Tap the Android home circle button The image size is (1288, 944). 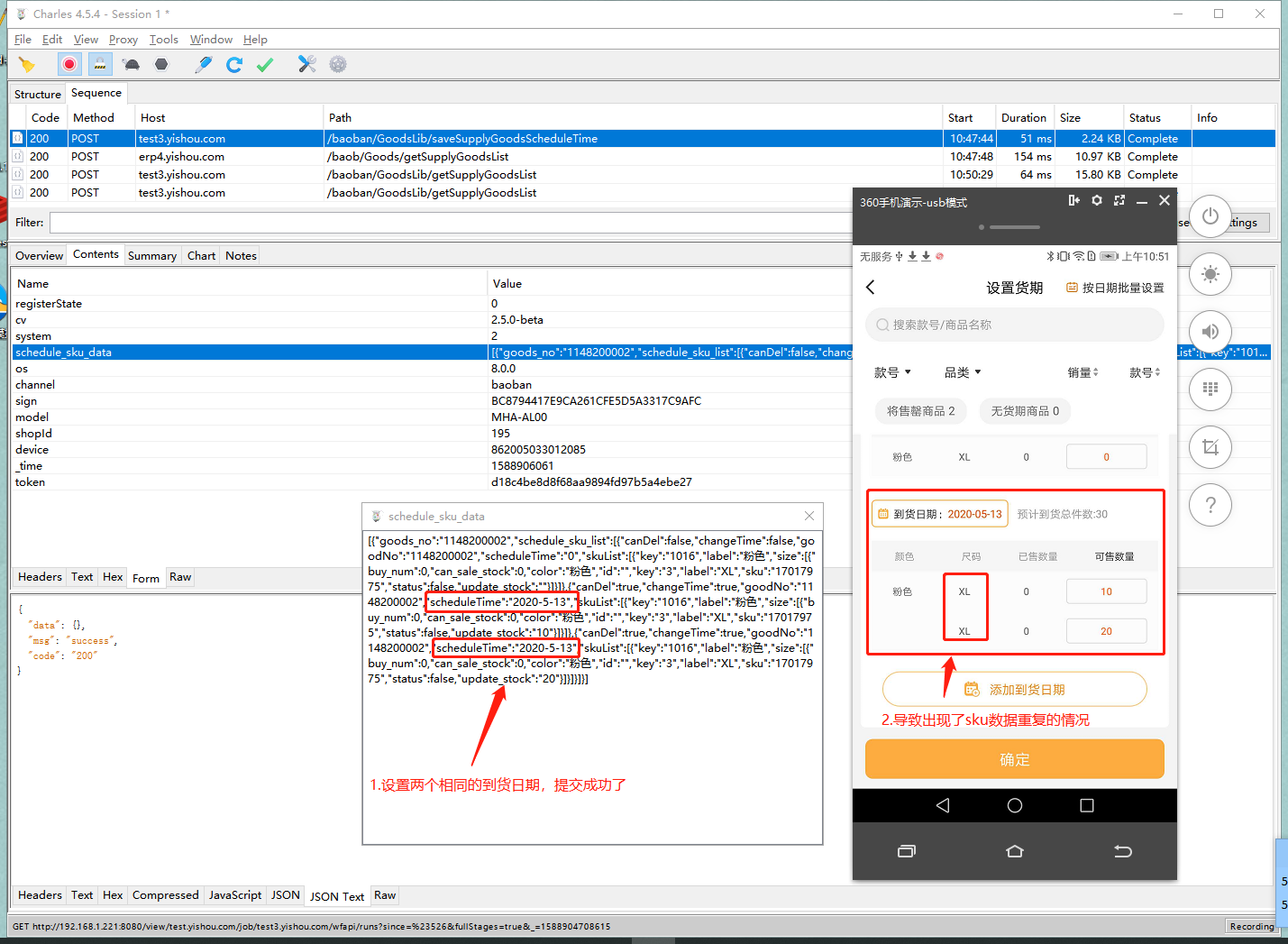tap(1015, 806)
